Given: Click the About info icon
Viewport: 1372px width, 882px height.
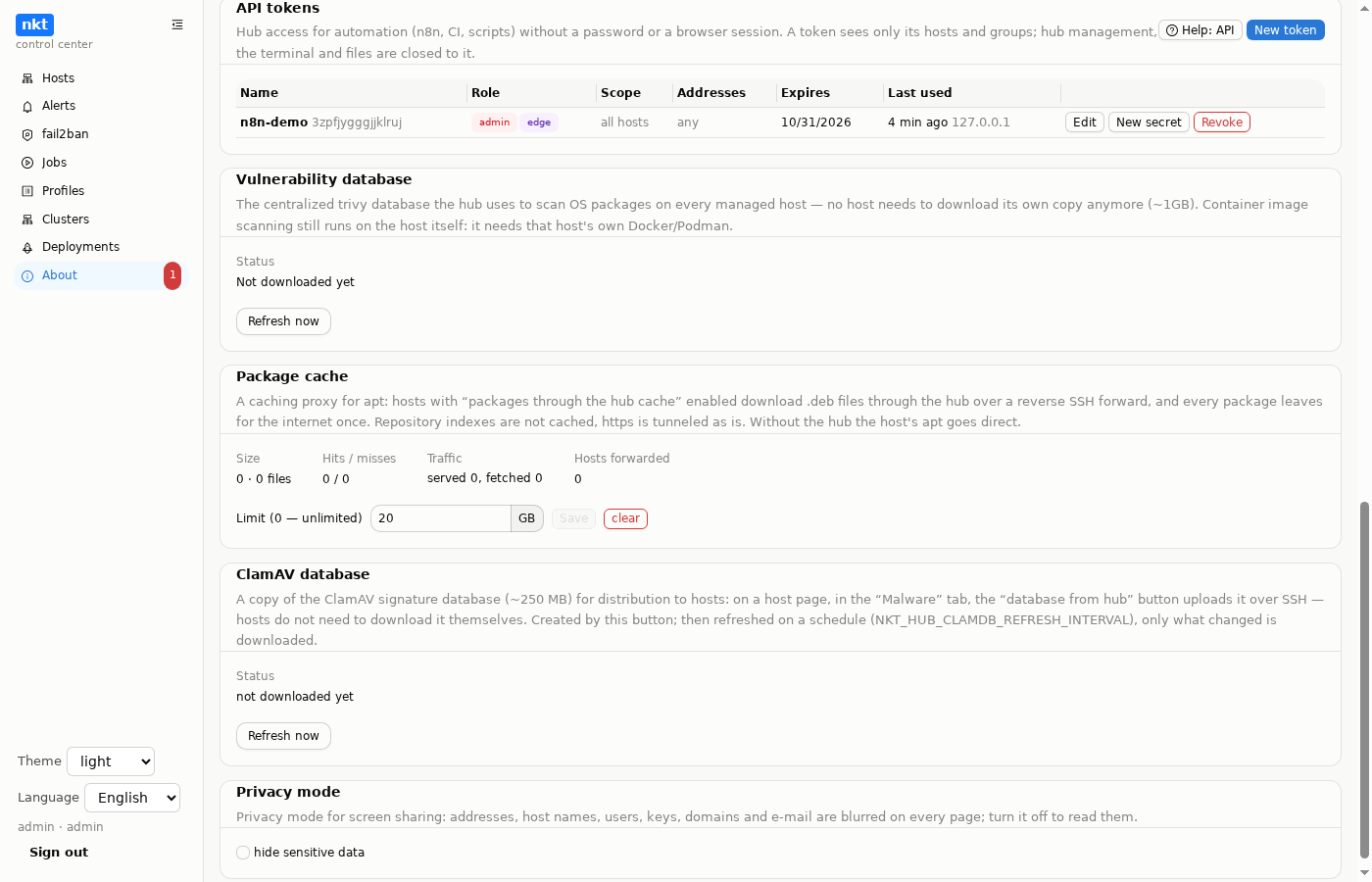Looking at the screenshot, I should (x=27, y=275).
